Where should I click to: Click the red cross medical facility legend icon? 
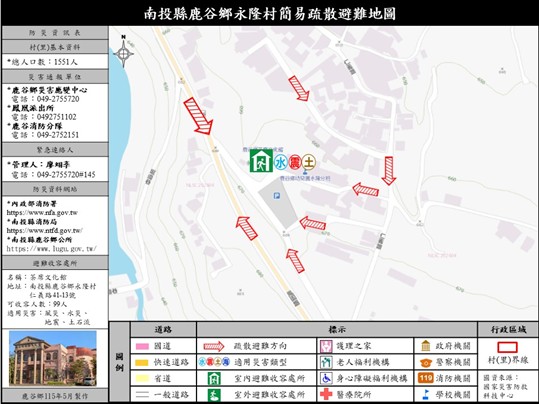tap(326, 394)
